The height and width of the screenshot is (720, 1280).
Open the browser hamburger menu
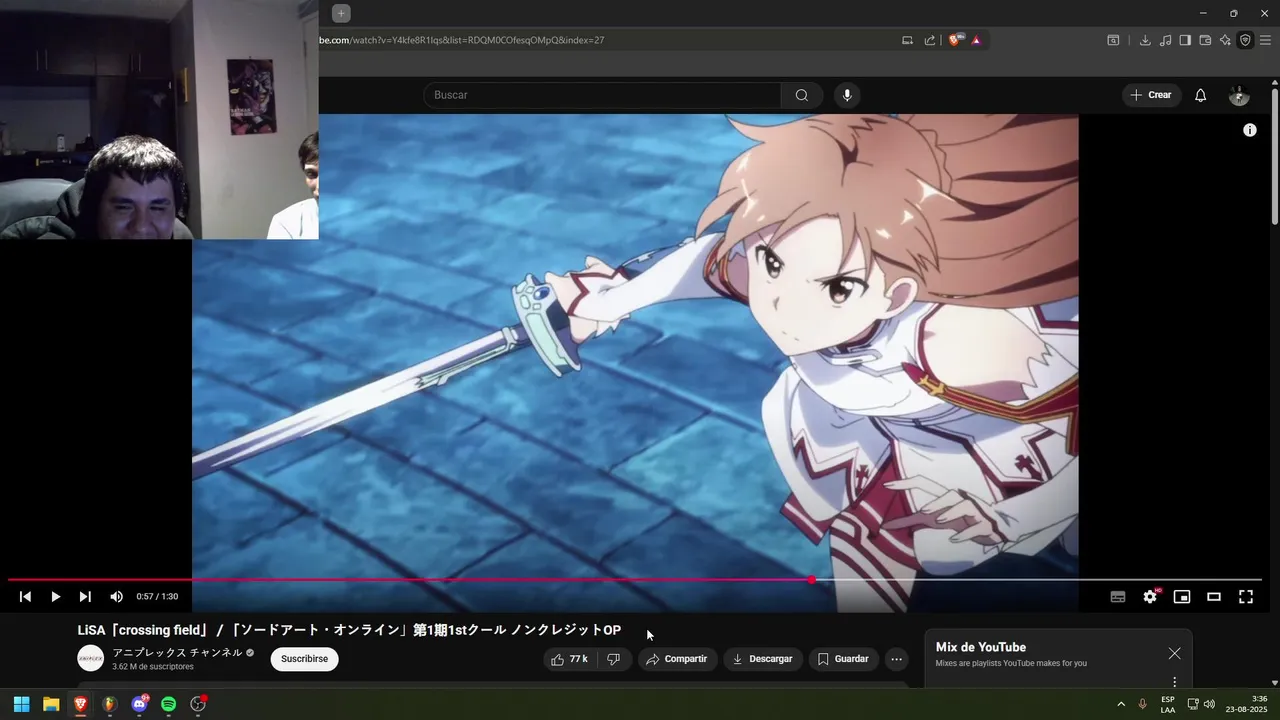[x=1265, y=40]
